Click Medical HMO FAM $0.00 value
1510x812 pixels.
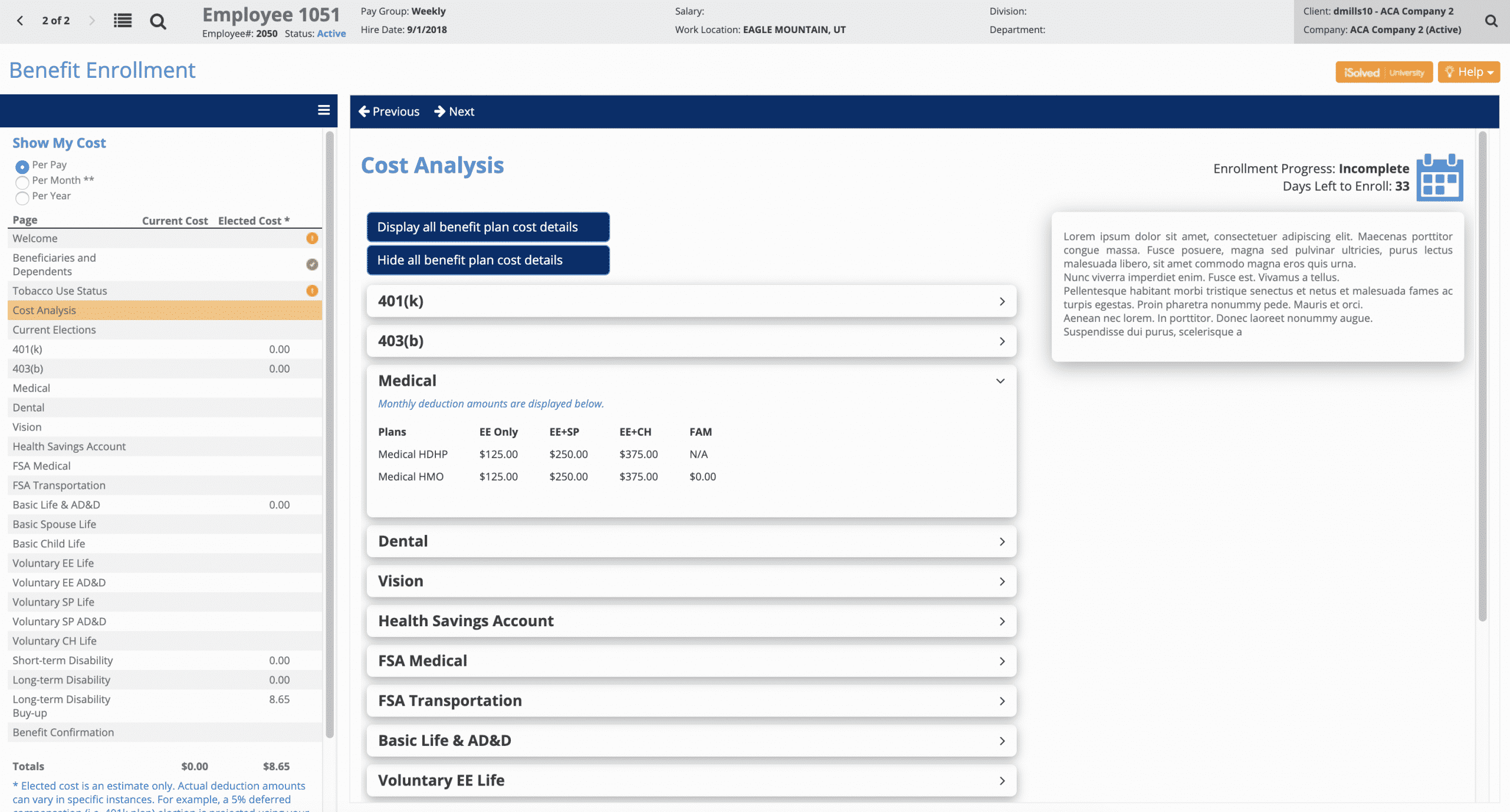703,476
